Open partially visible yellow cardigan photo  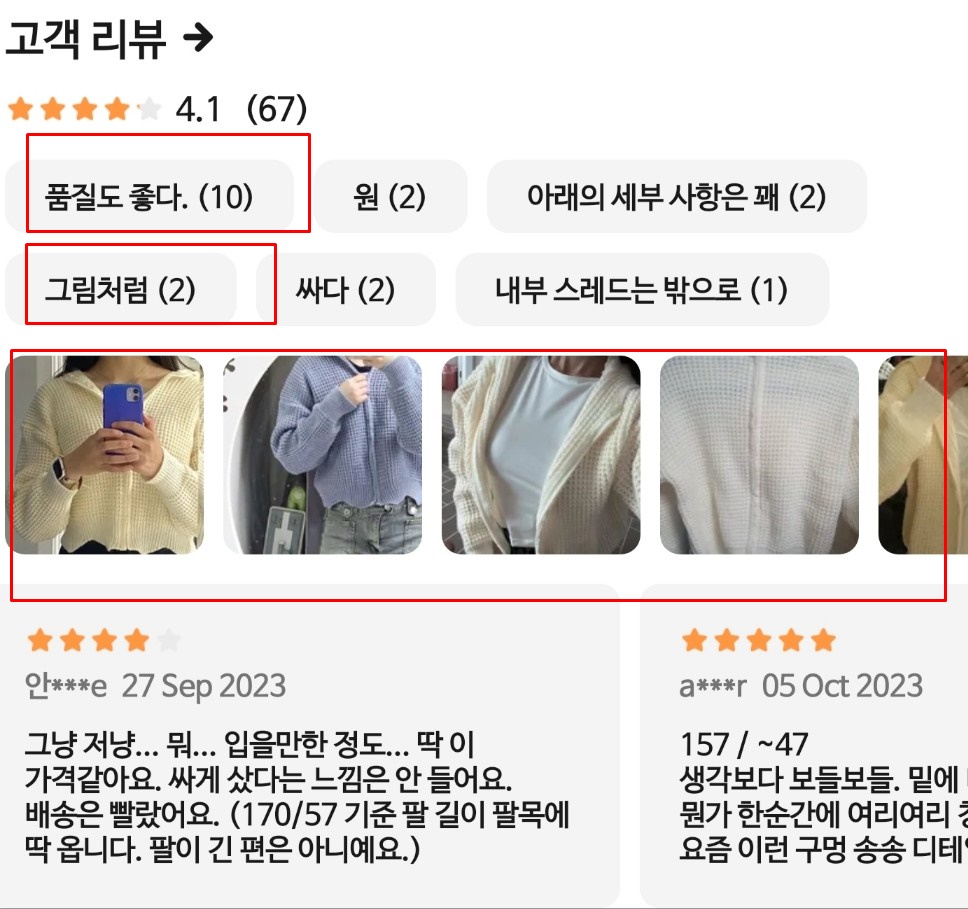point(923,454)
